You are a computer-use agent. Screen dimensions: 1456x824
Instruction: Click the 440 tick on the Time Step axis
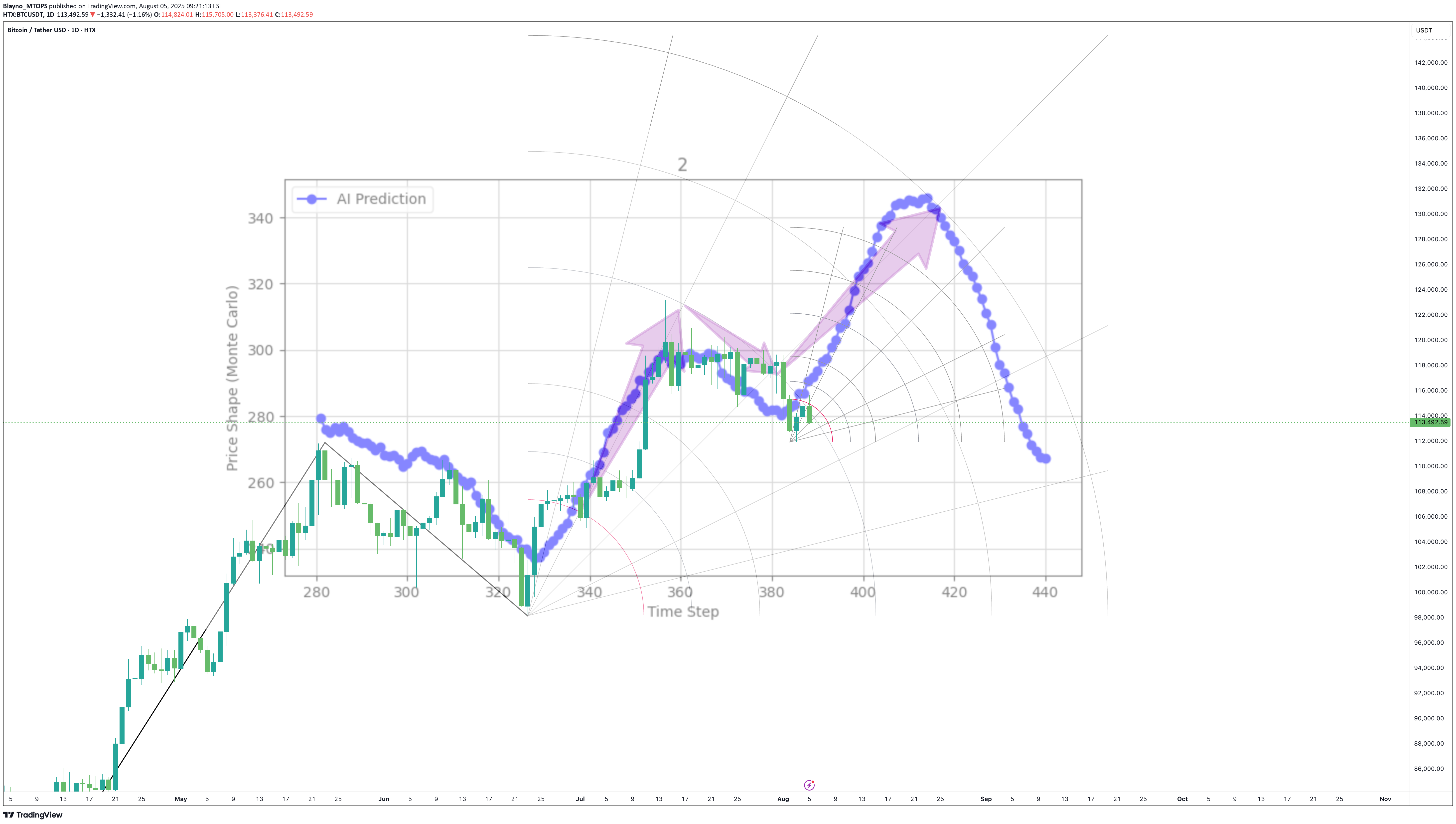coord(1045,593)
